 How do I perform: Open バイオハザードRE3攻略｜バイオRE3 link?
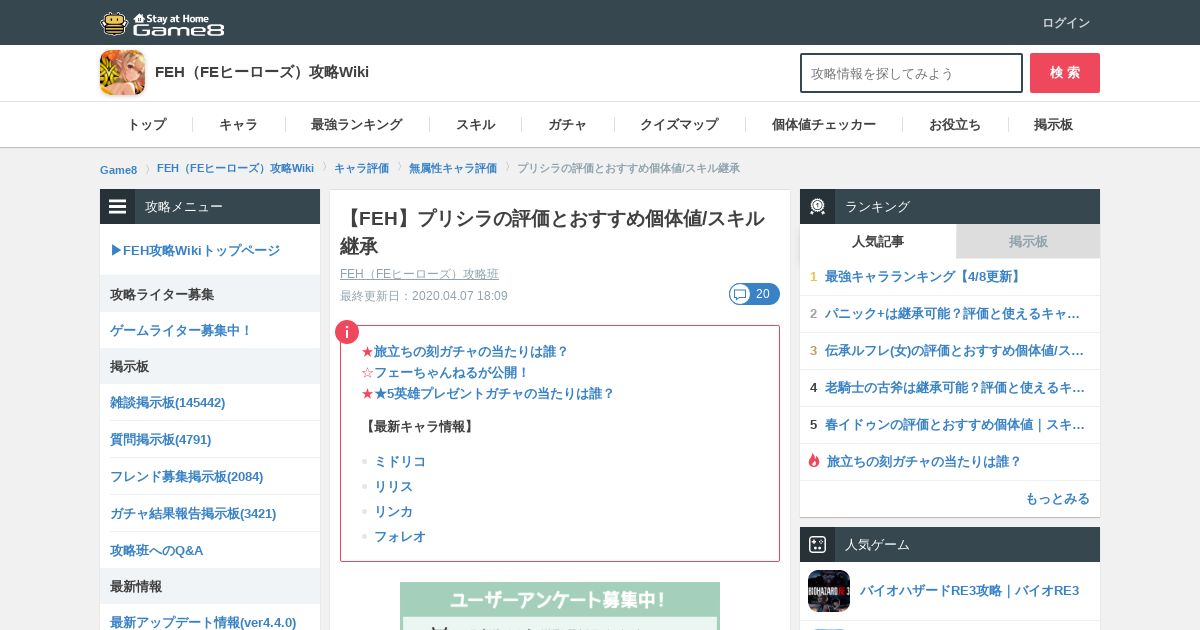pos(969,591)
